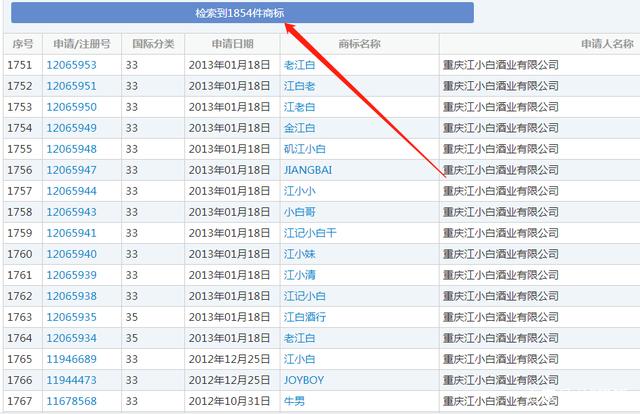
Task: Open trademark name 江小妹 link
Action: (x=300, y=254)
